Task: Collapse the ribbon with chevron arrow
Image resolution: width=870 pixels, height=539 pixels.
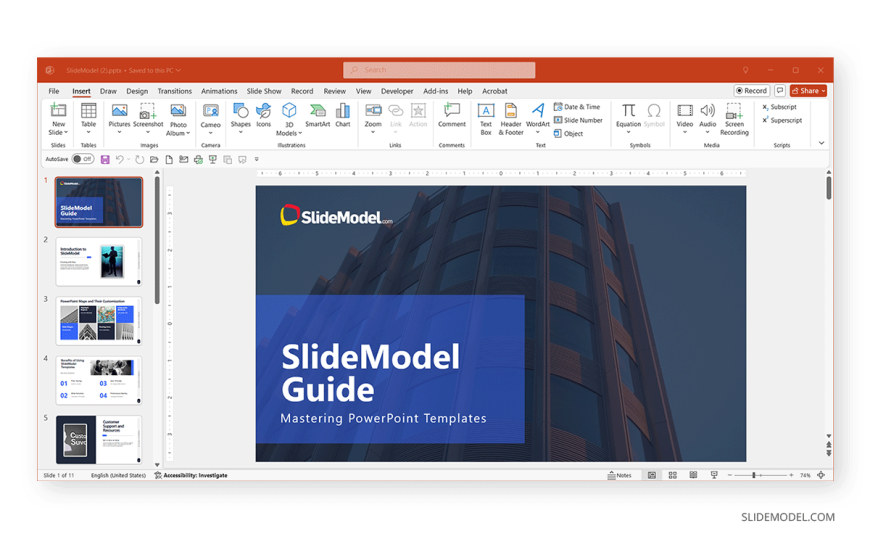Action: coord(822,143)
